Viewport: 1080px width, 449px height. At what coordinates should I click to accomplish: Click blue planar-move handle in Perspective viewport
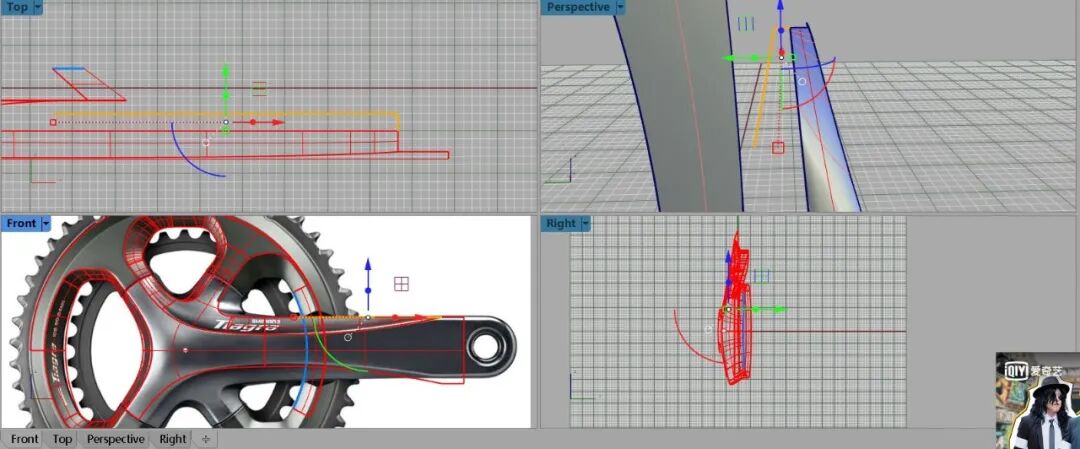coord(746,24)
